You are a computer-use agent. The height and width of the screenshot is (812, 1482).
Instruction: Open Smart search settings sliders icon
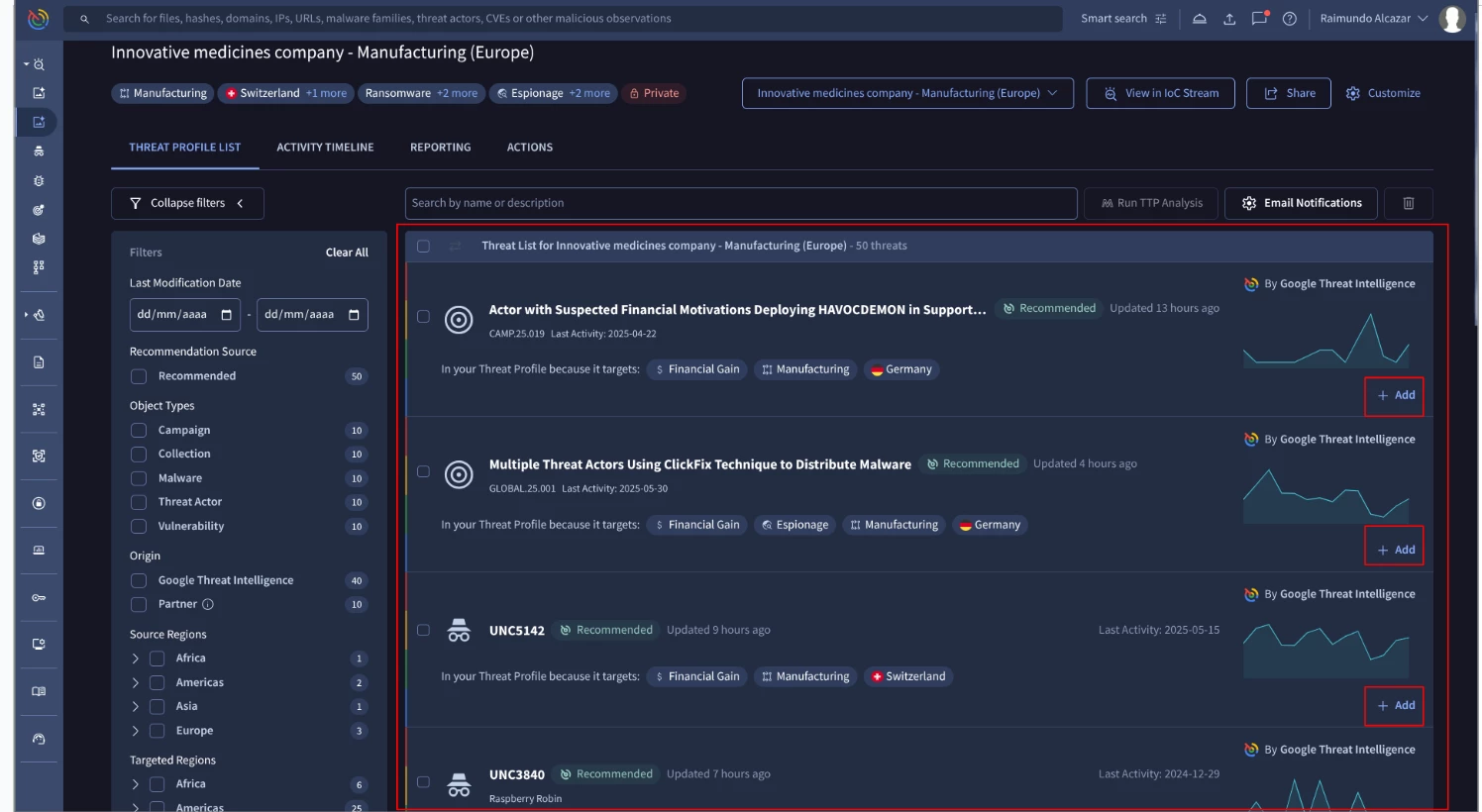tap(1161, 19)
